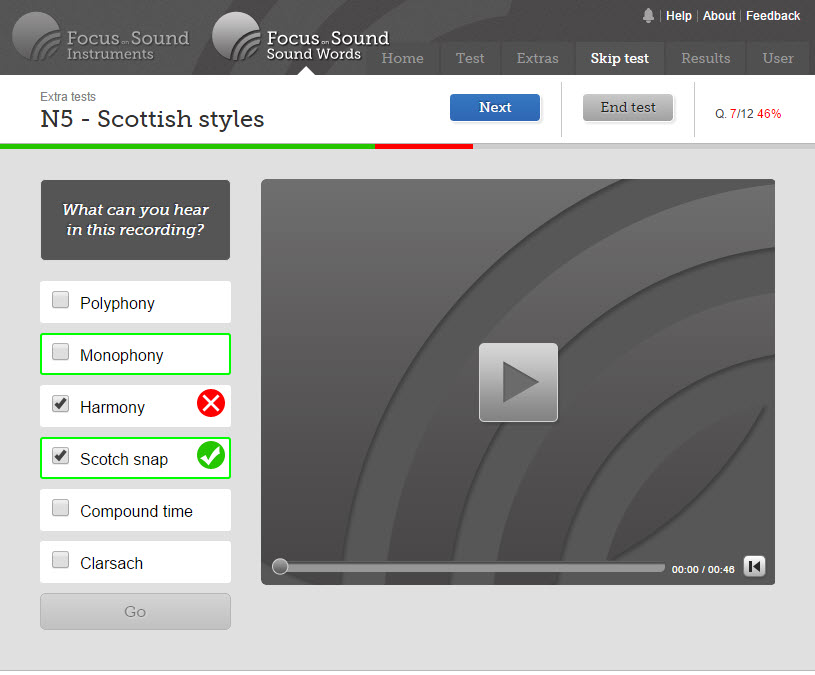Click the red cross beside Harmony
Screen dimensions: 815x675
pos(211,403)
